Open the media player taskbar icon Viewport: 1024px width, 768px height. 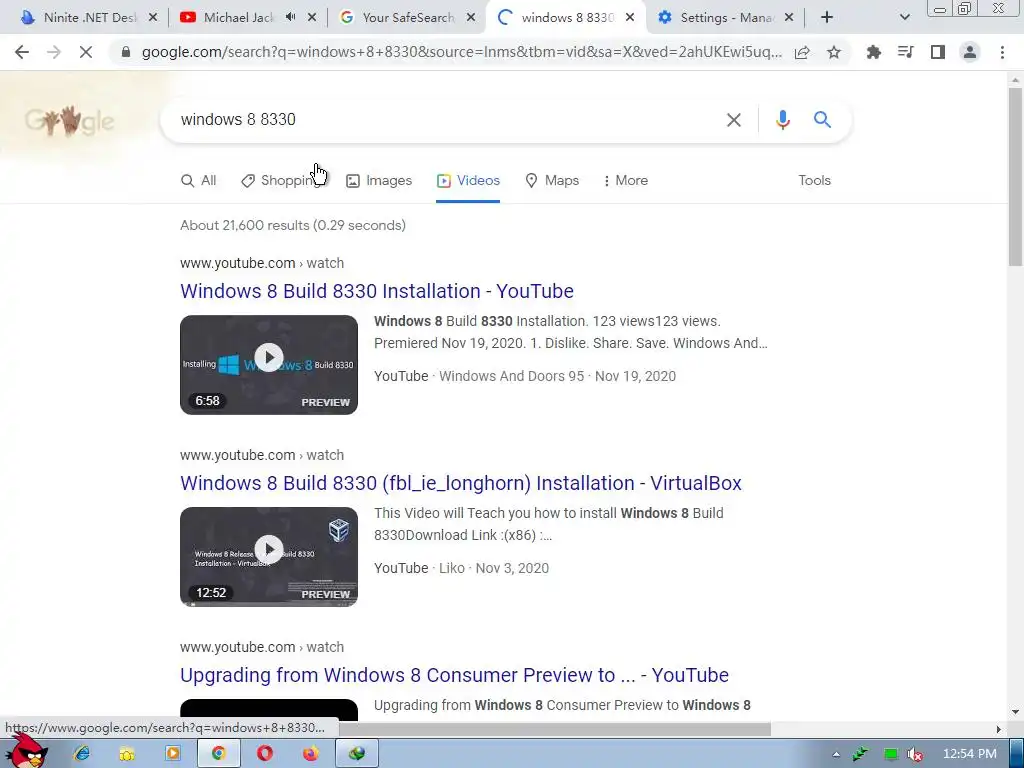pyautogui.click(x=172, y=754)
